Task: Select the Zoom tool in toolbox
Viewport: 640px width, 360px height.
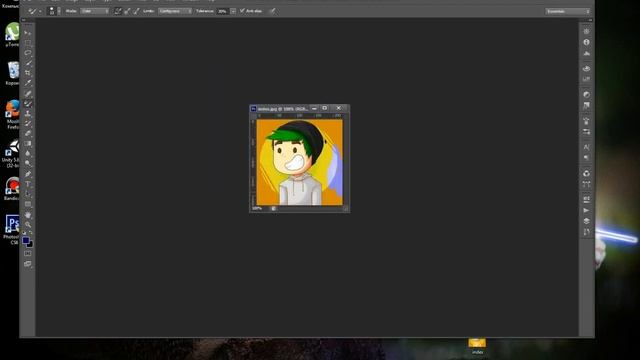Action: click(x=28, y=224)
